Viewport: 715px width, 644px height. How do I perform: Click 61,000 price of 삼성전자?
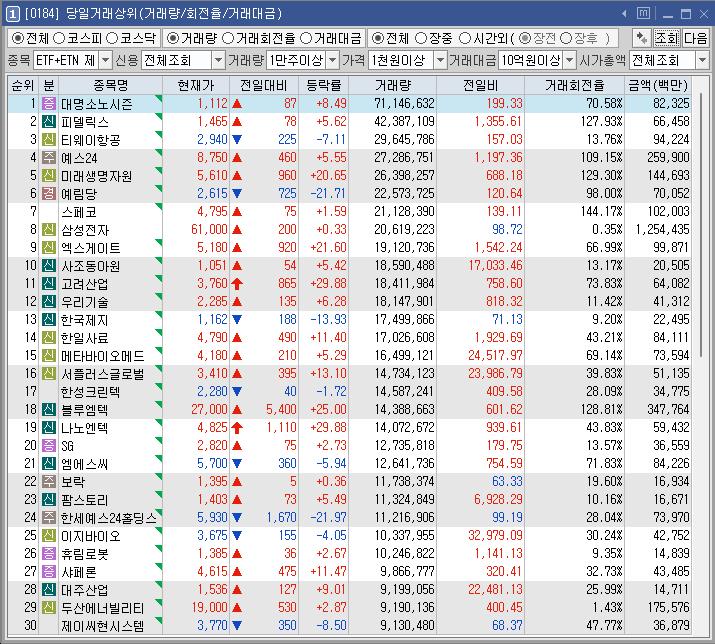[209, 229]
